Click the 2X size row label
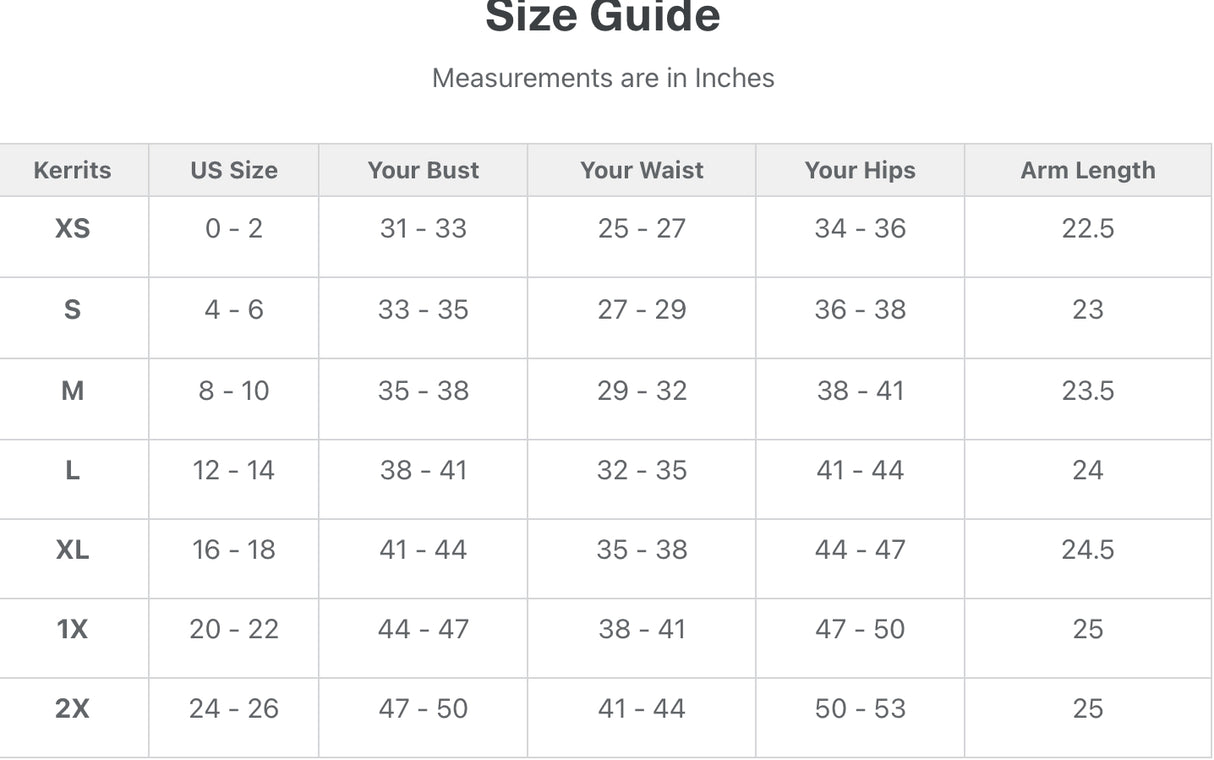1214x760 pixels. click(72, 709)
